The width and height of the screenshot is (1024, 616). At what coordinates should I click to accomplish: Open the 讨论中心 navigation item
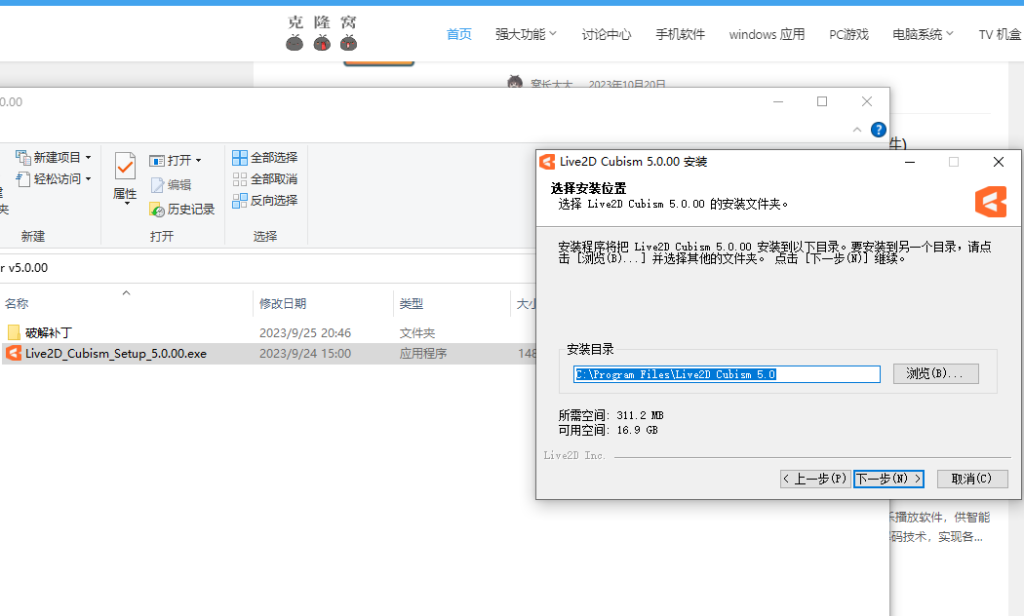[606, 34]
